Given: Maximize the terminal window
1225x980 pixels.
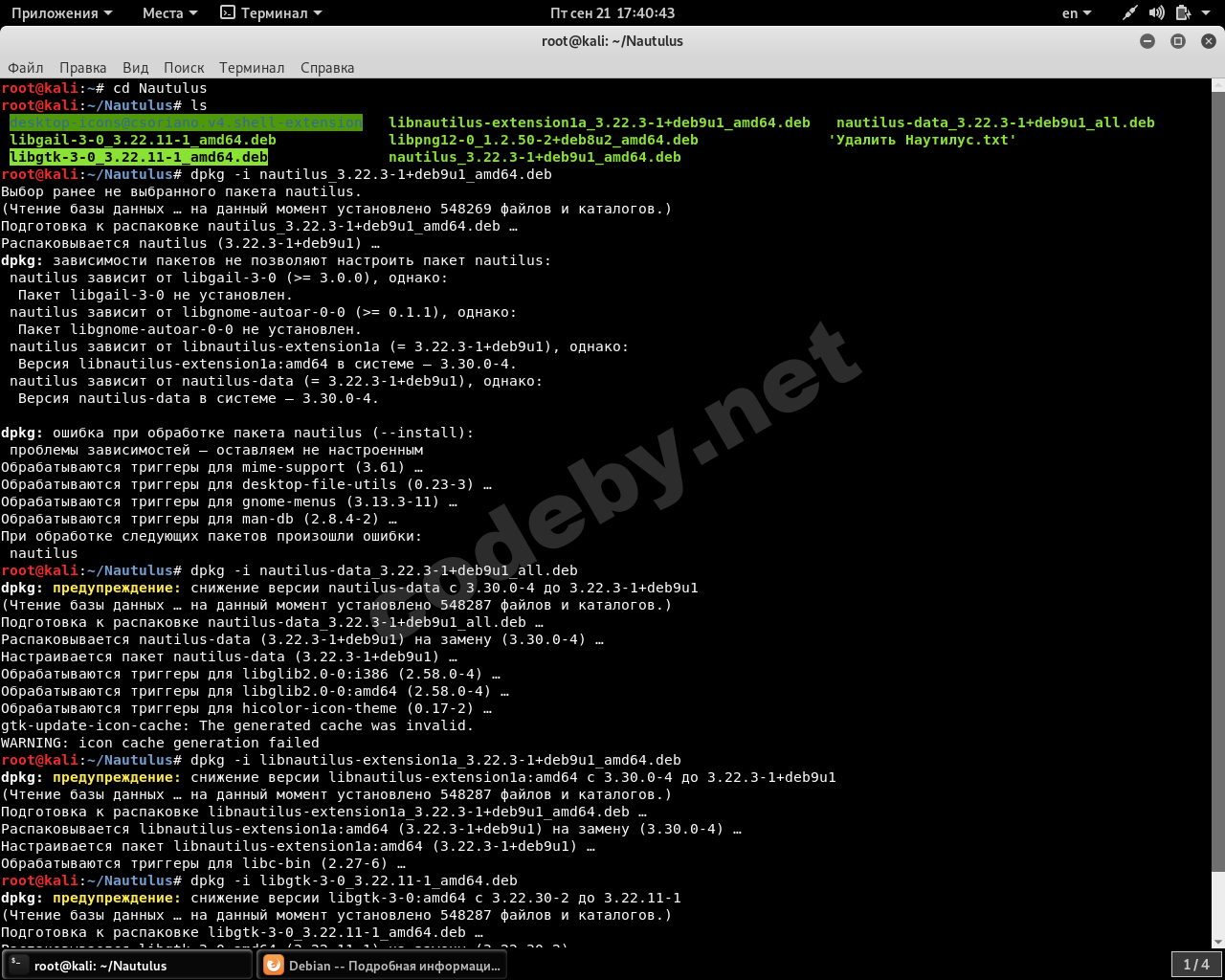Looking at the screenshot, I should pyautogui.click(x=1178, y=41).
